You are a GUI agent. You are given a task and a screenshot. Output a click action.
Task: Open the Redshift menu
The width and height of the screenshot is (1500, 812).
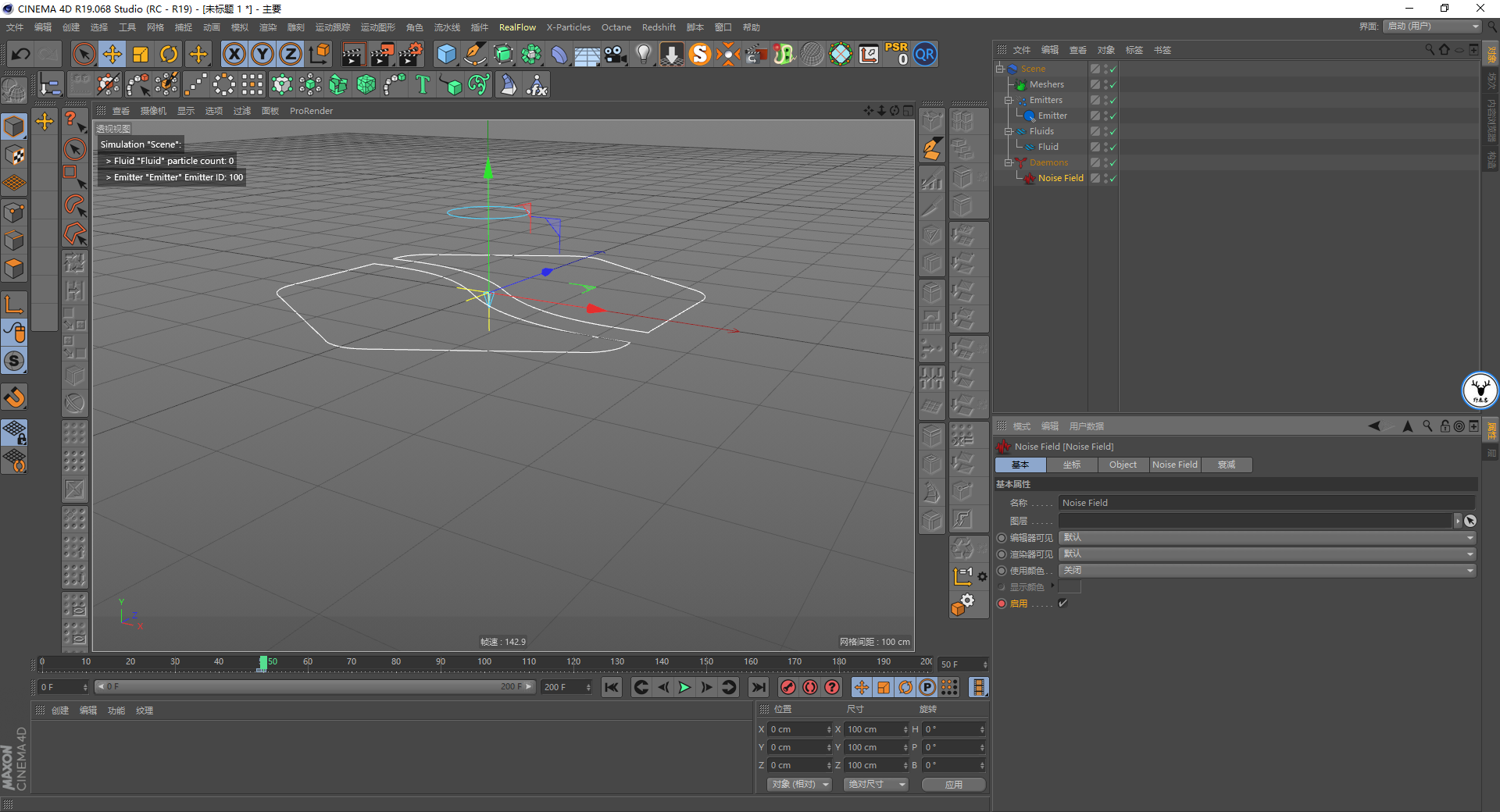click(x=659, y=27)
